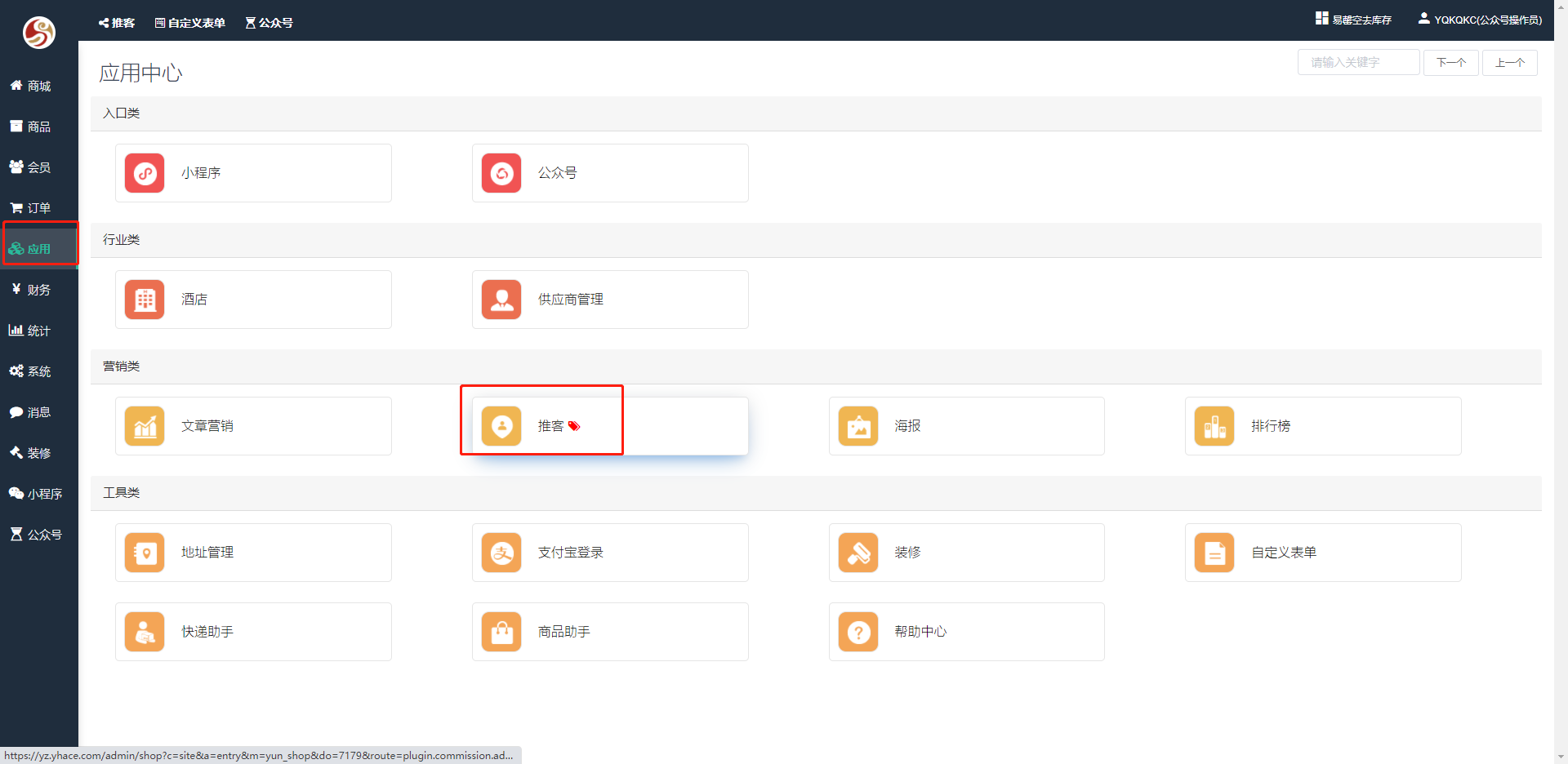Click the 商品助手 label text

coord(564,632)
